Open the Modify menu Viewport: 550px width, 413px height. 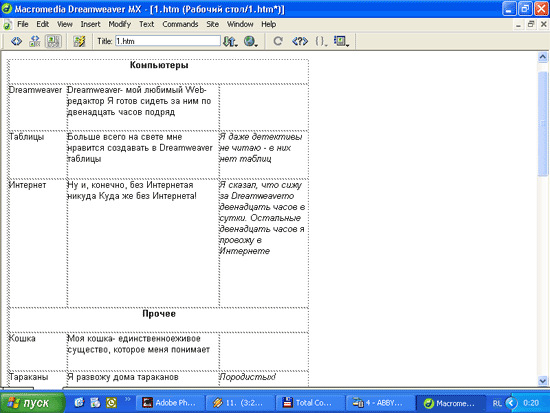tap(120, 24)
